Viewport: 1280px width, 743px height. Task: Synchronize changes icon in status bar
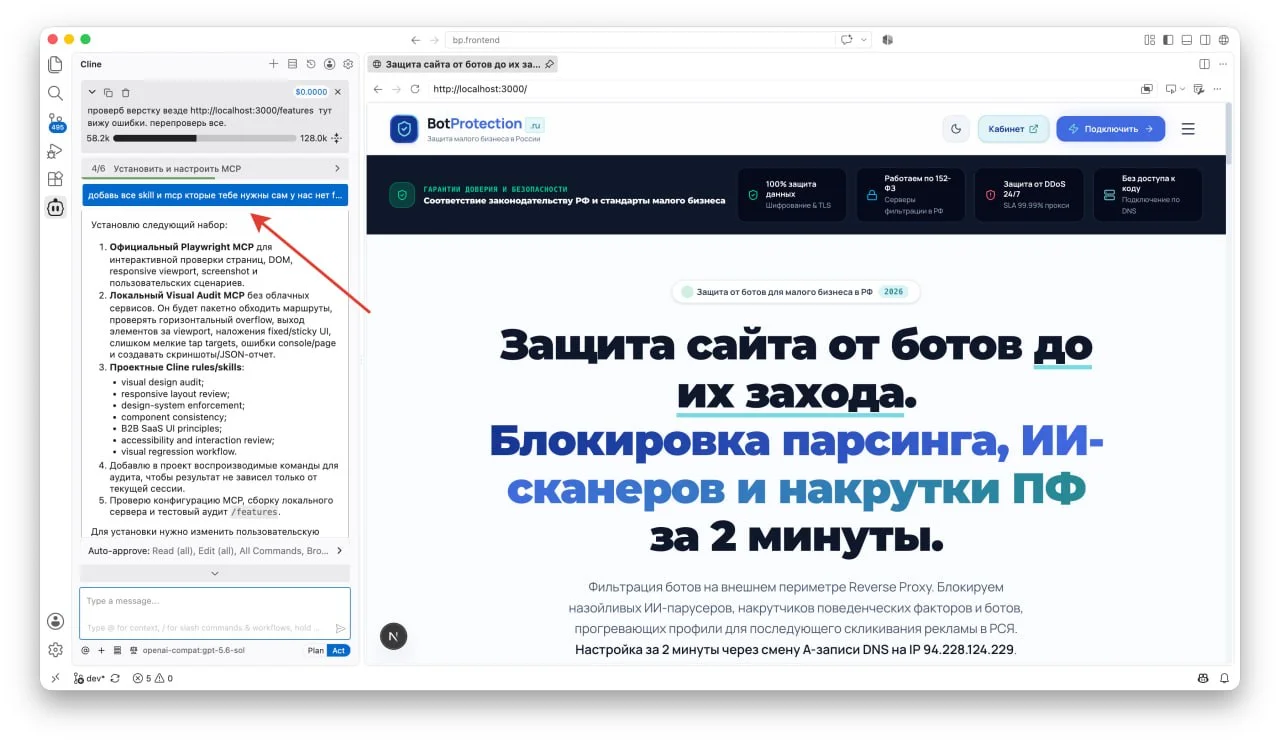coord(115,678)
